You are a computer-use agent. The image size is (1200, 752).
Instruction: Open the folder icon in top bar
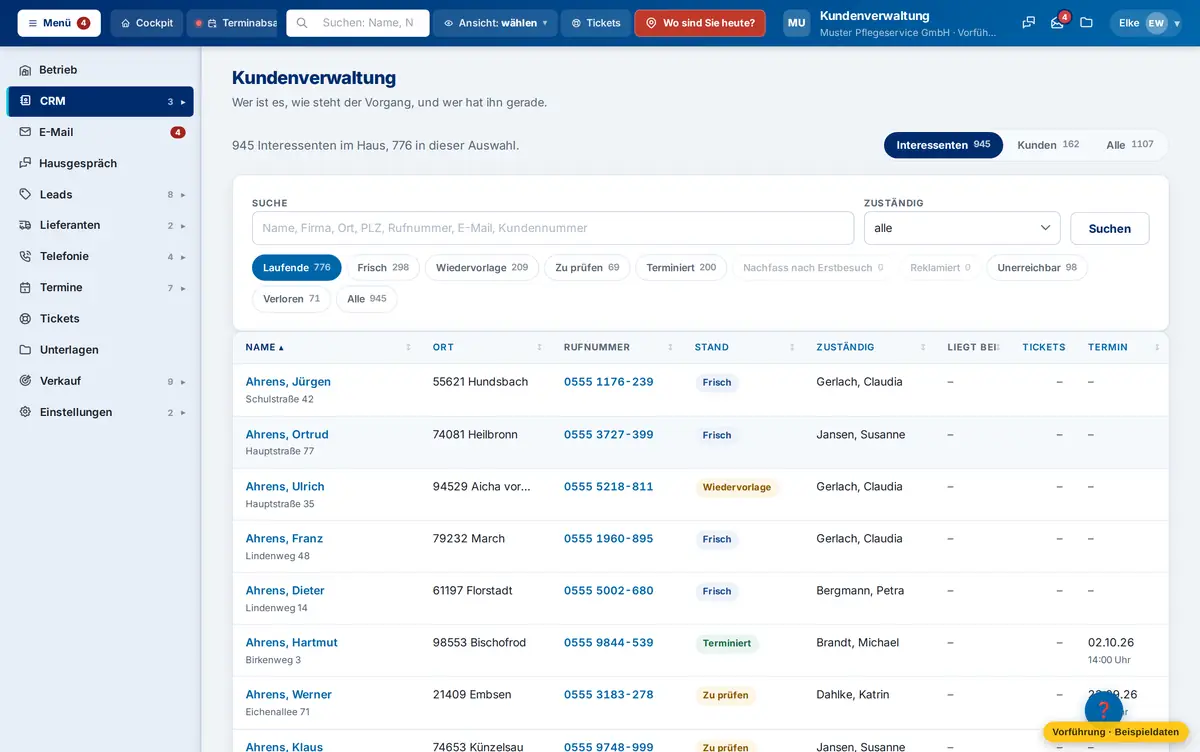pyautogui.click(x=1086, y=23)
